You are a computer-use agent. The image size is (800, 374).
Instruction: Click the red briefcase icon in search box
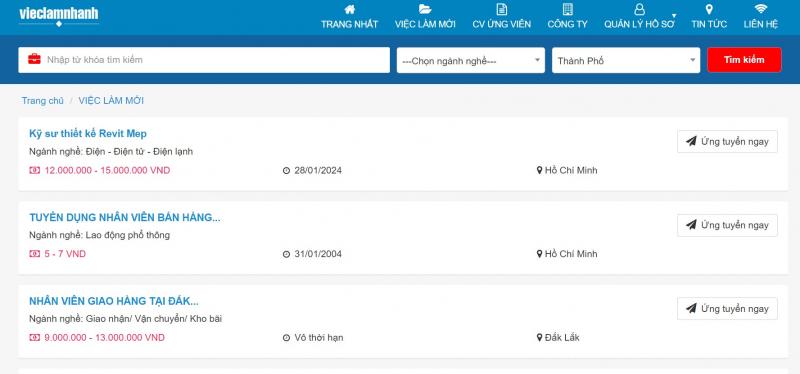point(34,59)
